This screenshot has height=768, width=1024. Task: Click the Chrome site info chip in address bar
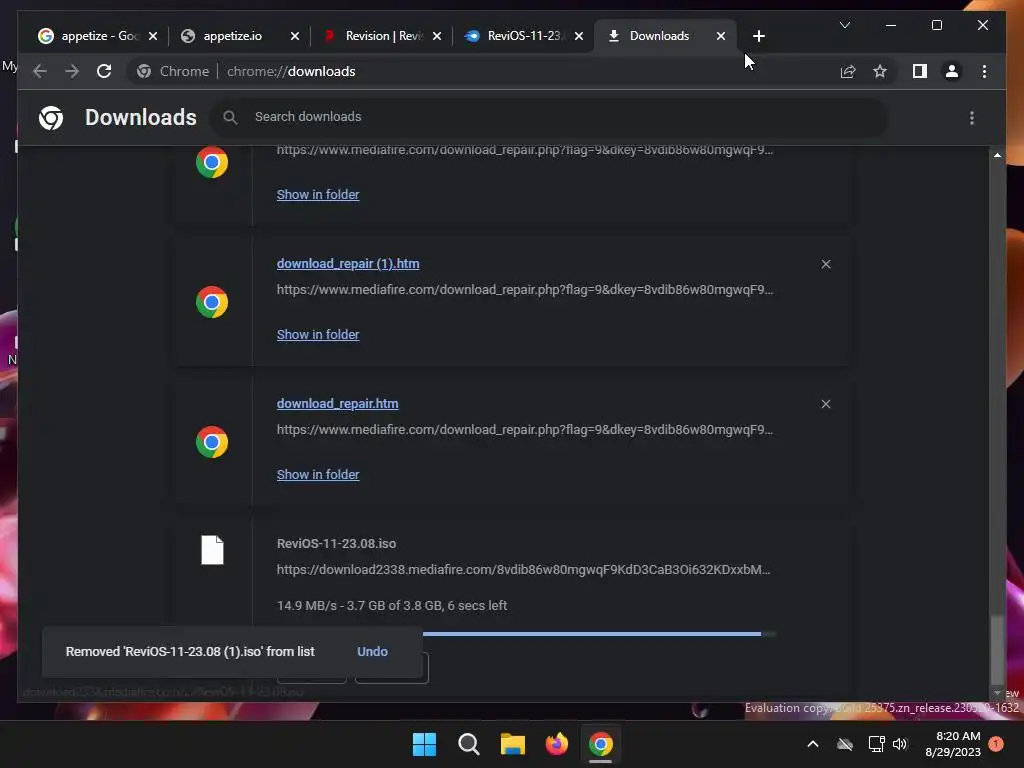(x=172, y=71)
